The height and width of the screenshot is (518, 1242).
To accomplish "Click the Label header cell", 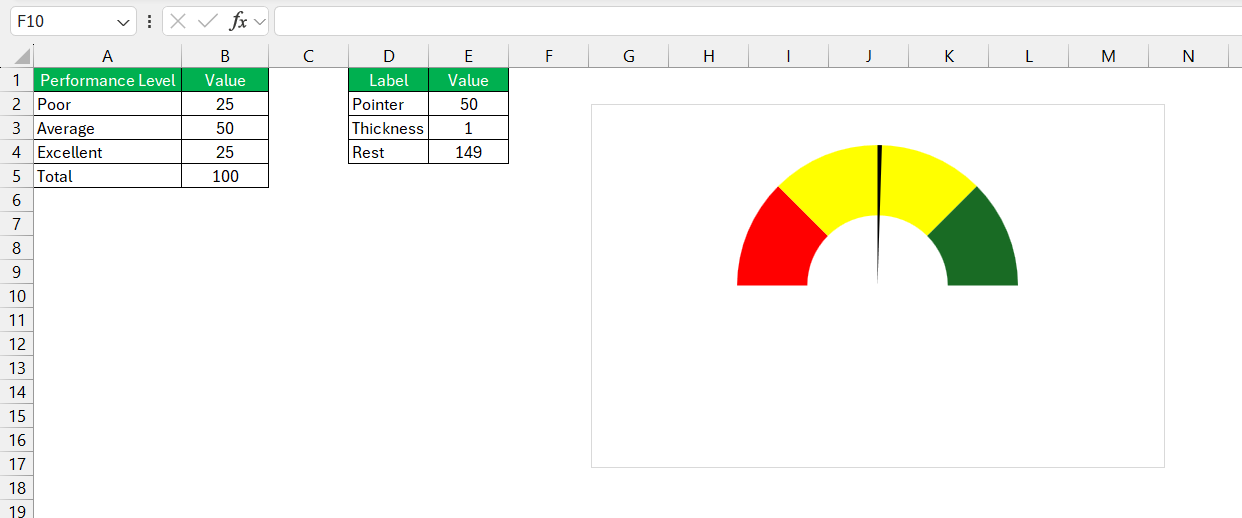I will (388, 80).
